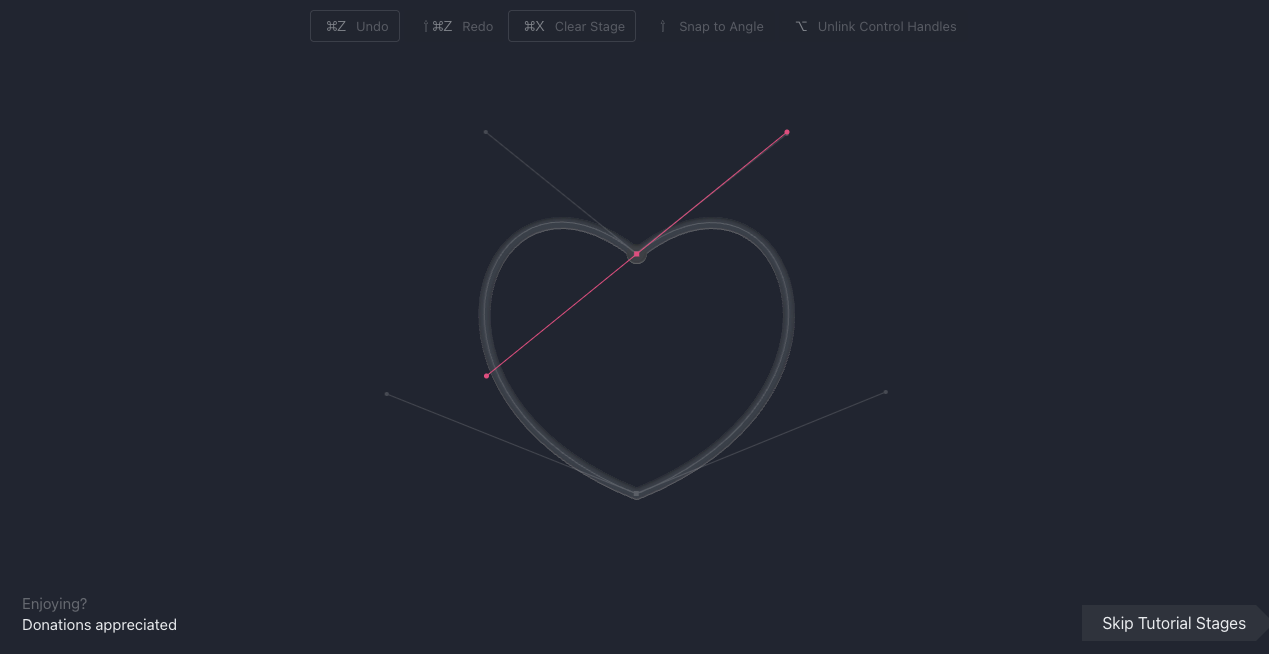Image resolution: width=1269 pixels, height=654 pixels.
Task: Skip Tutorial Stages using the bottom button
Action: click(x=1173, y=623)
